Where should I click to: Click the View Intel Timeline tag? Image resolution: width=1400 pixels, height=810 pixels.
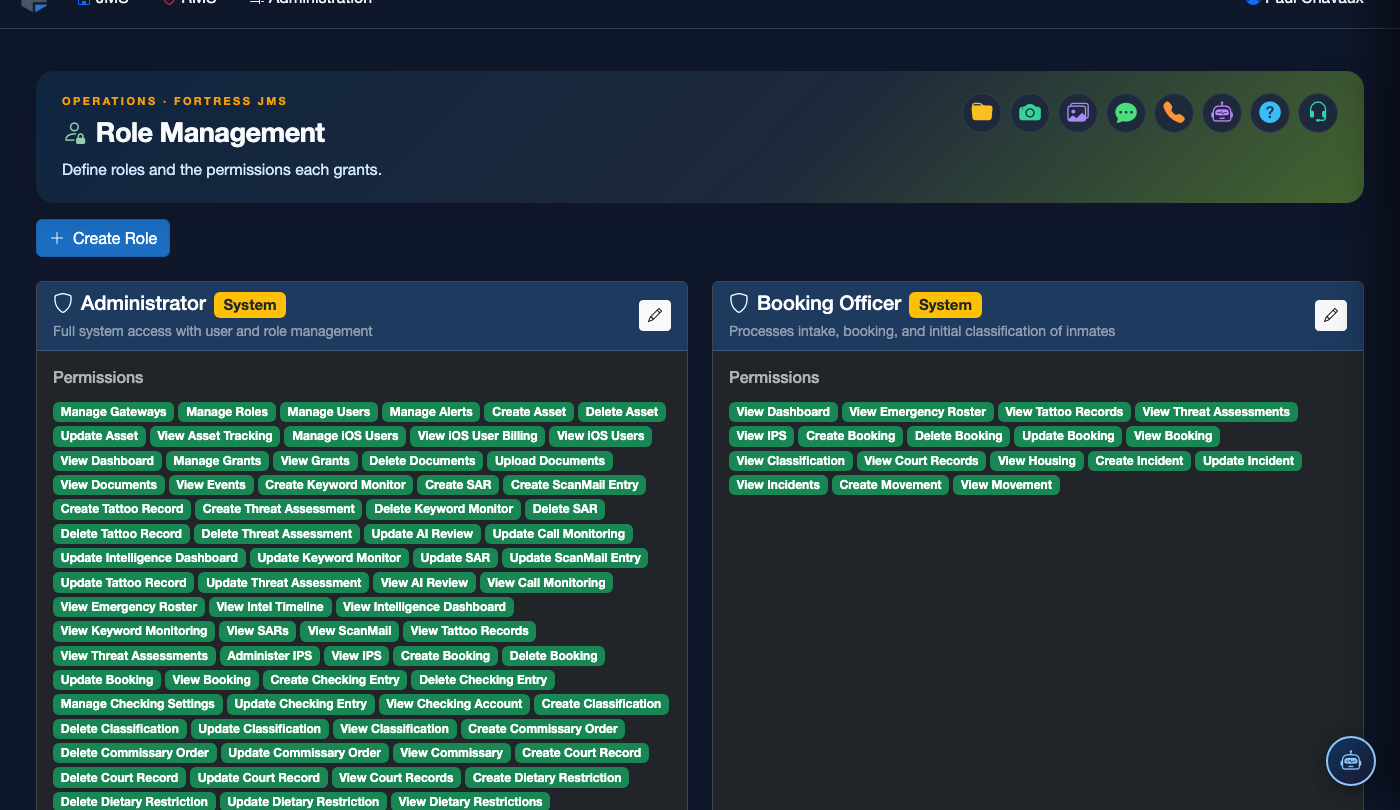(270, 607)
